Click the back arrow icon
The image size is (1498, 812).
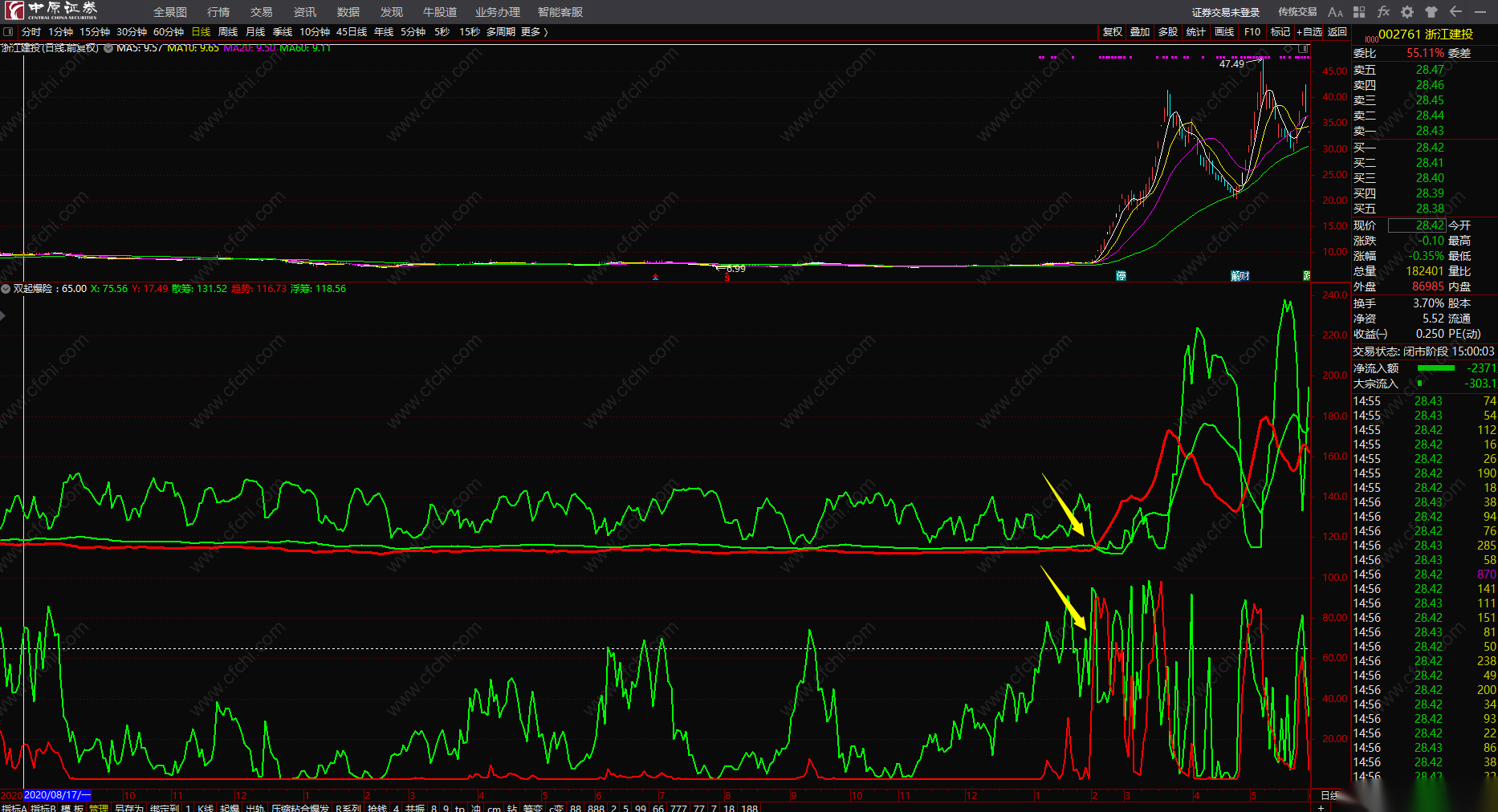click(1455, 12)
